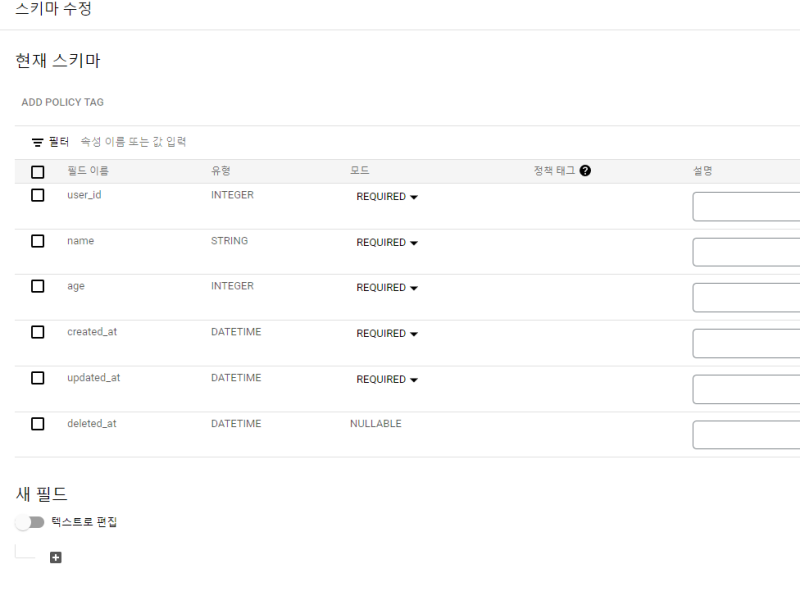The width and height of the screenshot is (800, 596).
Task: Click the ADD POLICY TAG button
Action: click(x=62, y=102)
